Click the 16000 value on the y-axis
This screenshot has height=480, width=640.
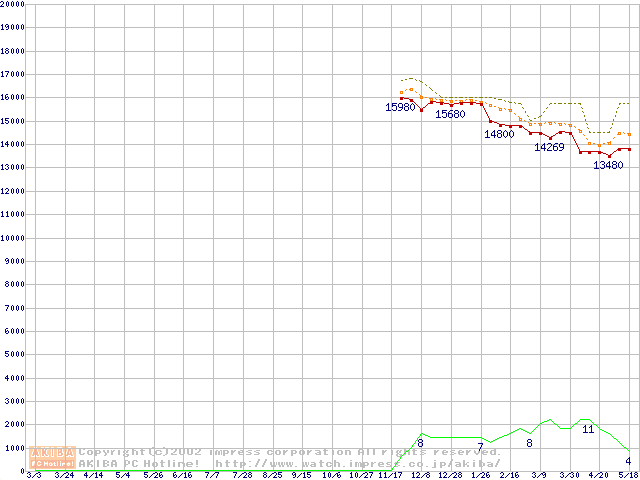click(x=13, y=97)
